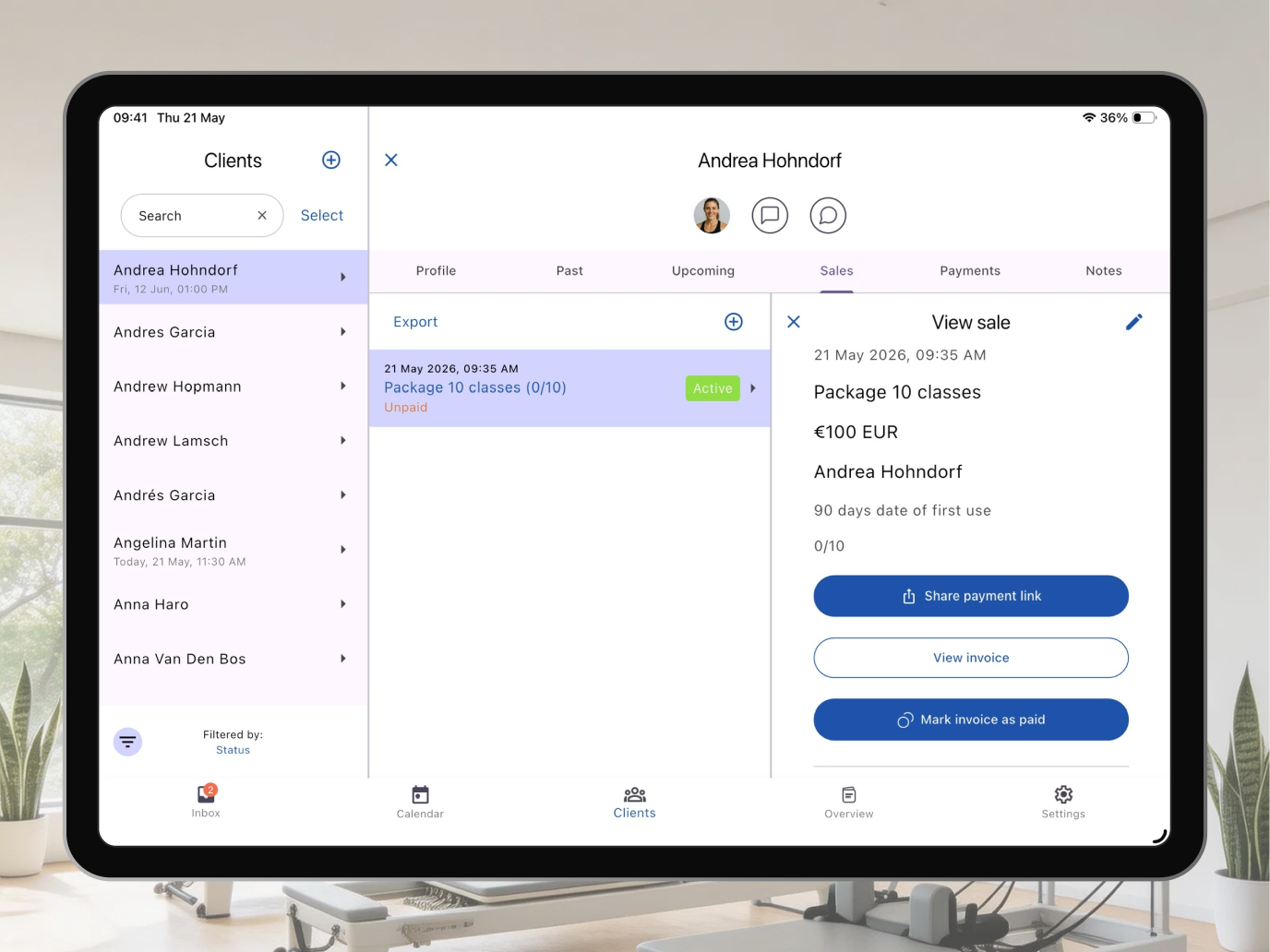Click Share payment link button
The height and width of the screenshot is (952, 1270).
[x=971, y=596]
